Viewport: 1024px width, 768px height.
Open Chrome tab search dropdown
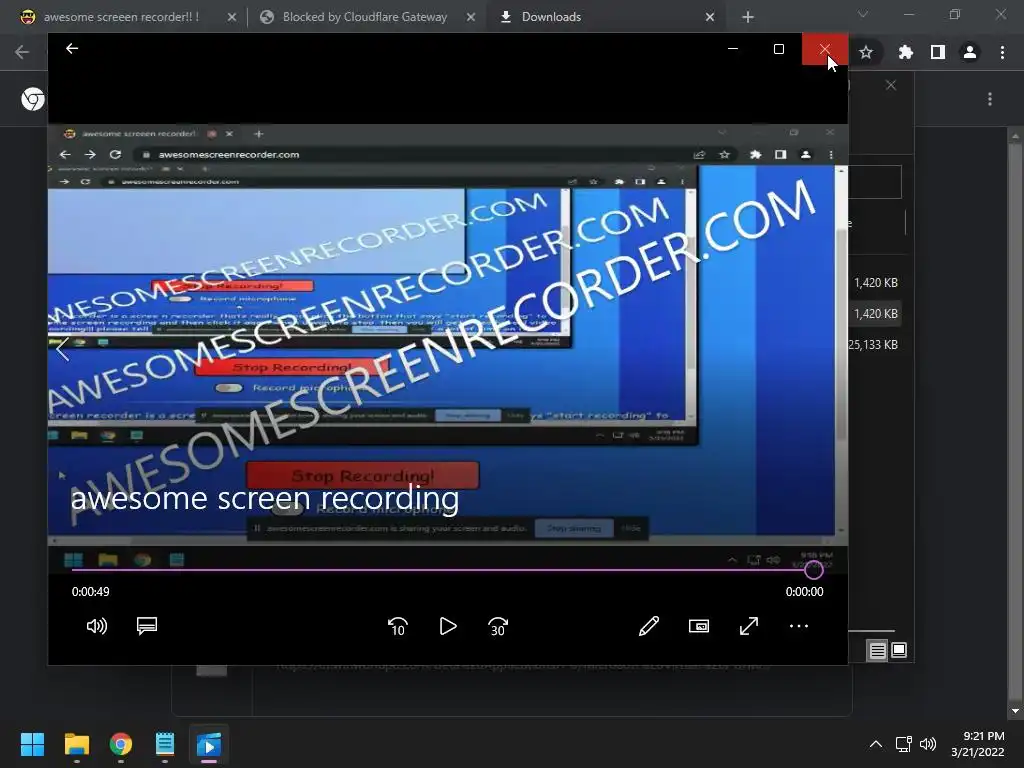(x=863, y=14)
